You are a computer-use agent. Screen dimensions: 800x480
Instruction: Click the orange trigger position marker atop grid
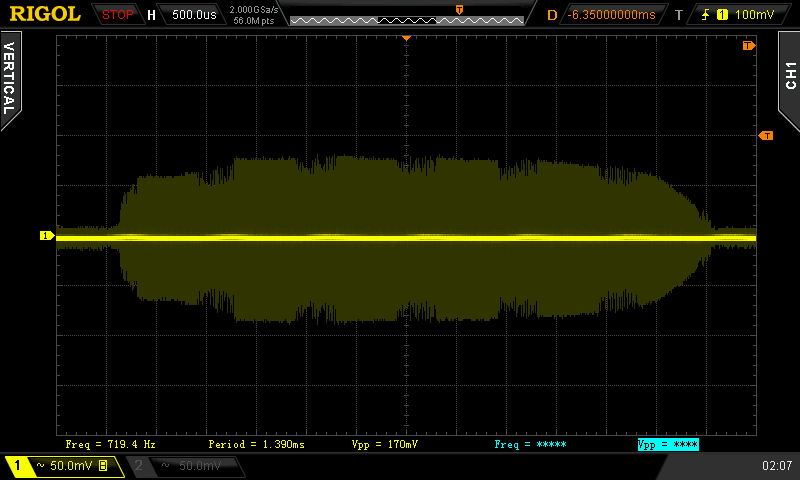pyautogui.click(x=406, y=37)
